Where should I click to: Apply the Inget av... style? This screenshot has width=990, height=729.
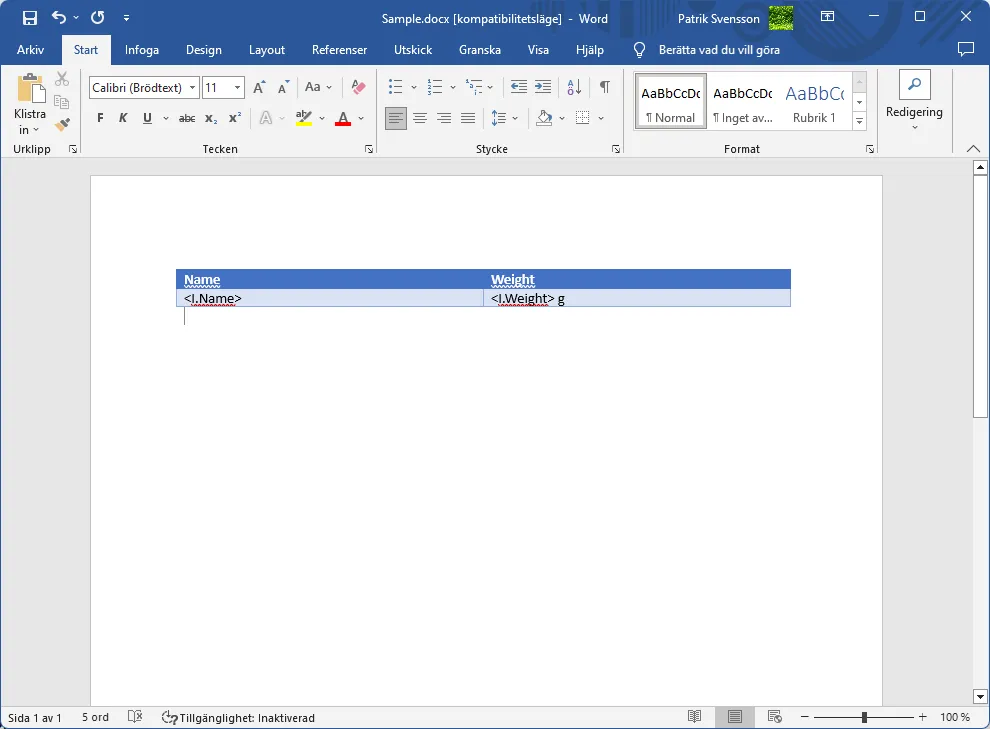[742, 102]
